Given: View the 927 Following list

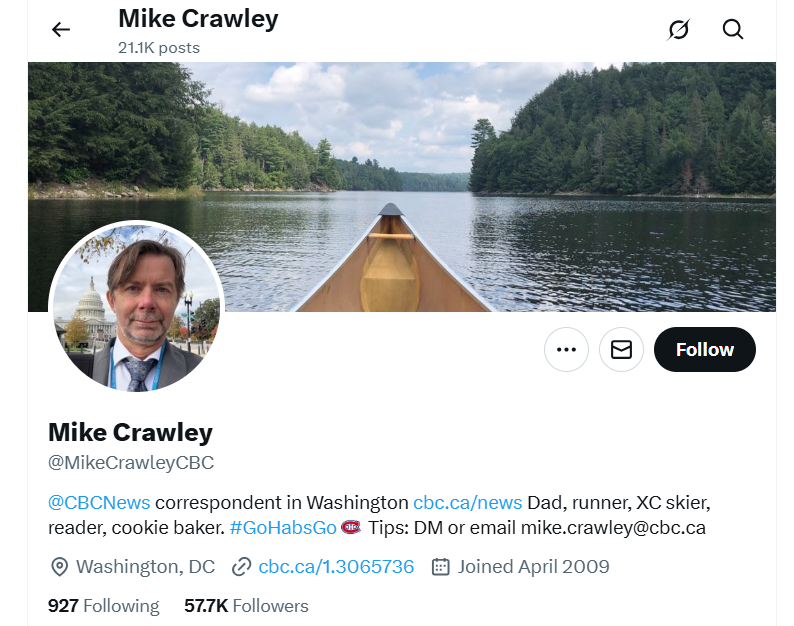Looking at the screenshot, I should click(104, 606).
